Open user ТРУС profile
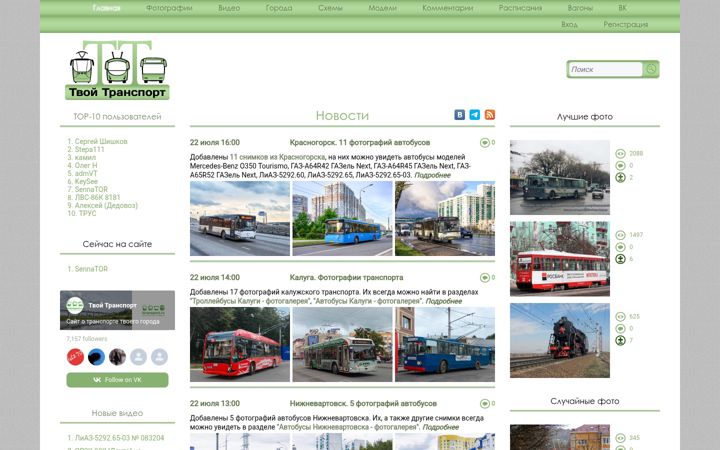Viewport: 720px width, 450px height. click(x=88, y=214)
